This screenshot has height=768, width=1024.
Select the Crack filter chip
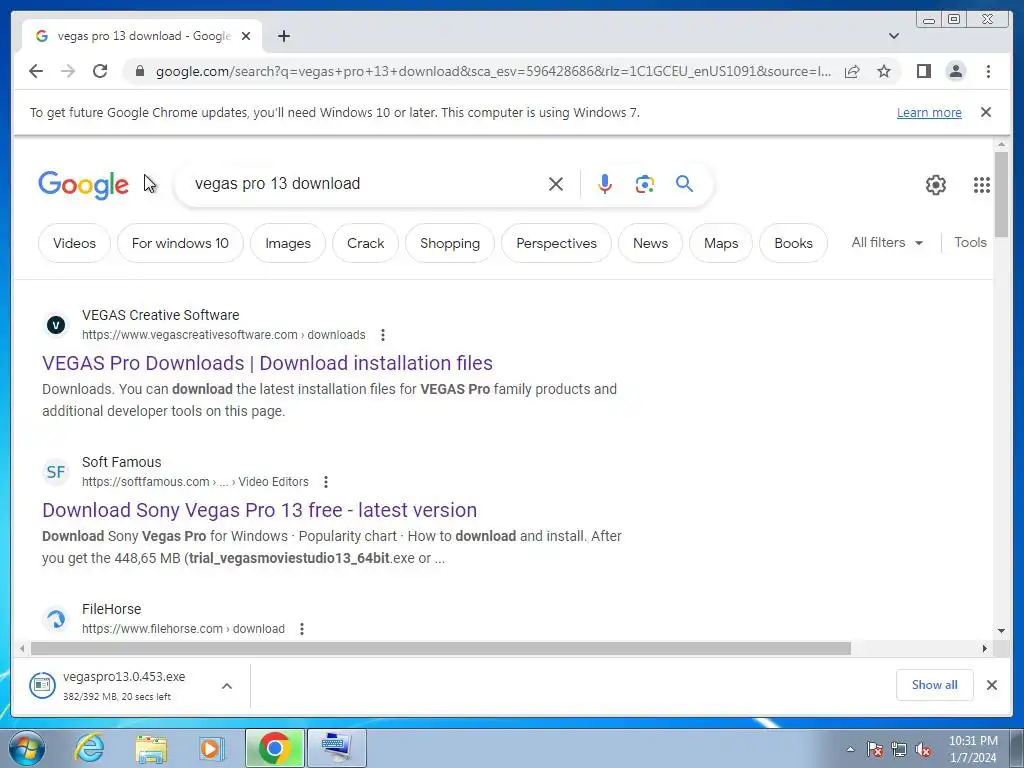[x=366, y=243]
